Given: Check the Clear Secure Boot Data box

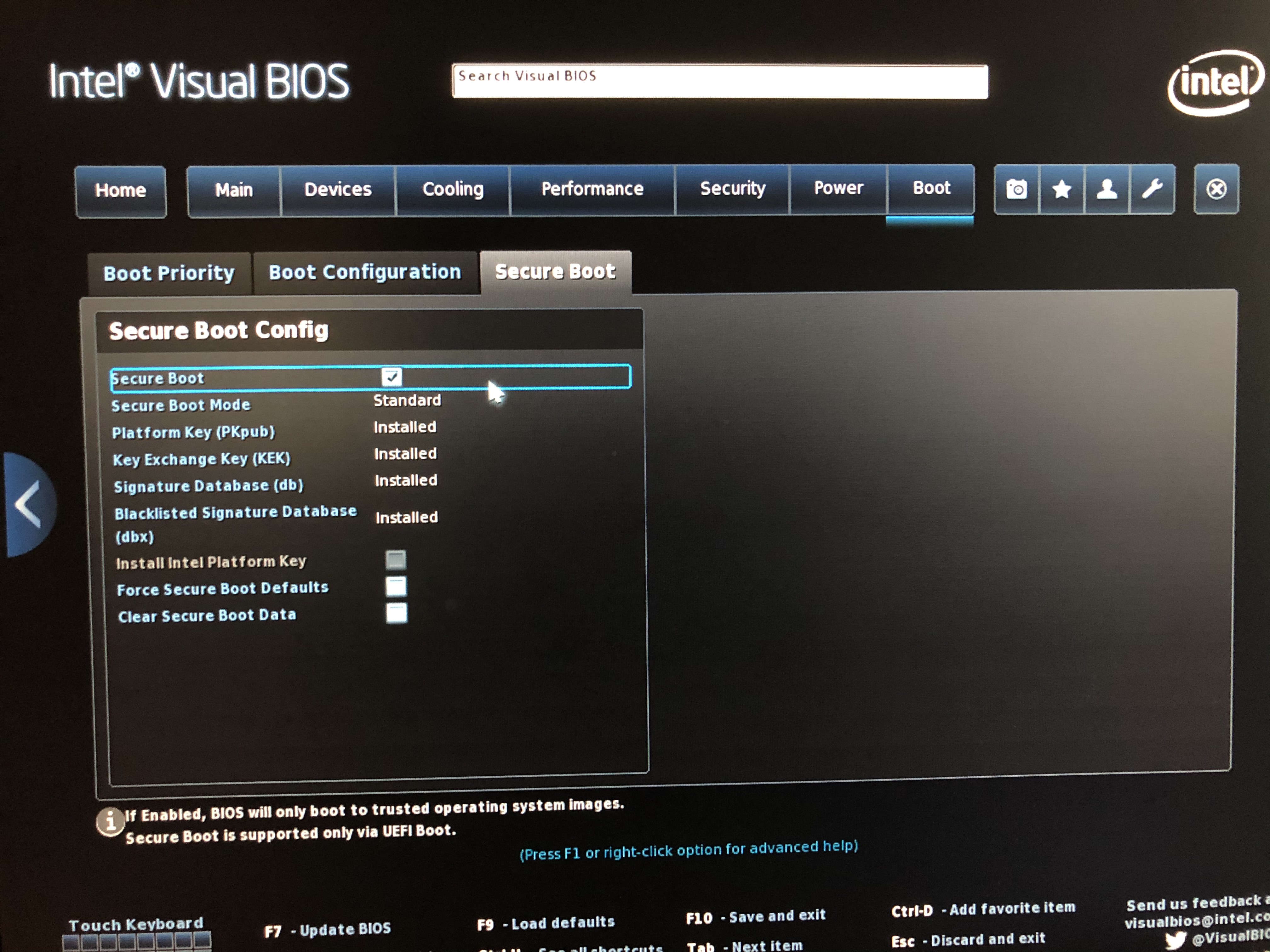Looking at the screenshot, I should pyautogui.click(x=396, y=613).
